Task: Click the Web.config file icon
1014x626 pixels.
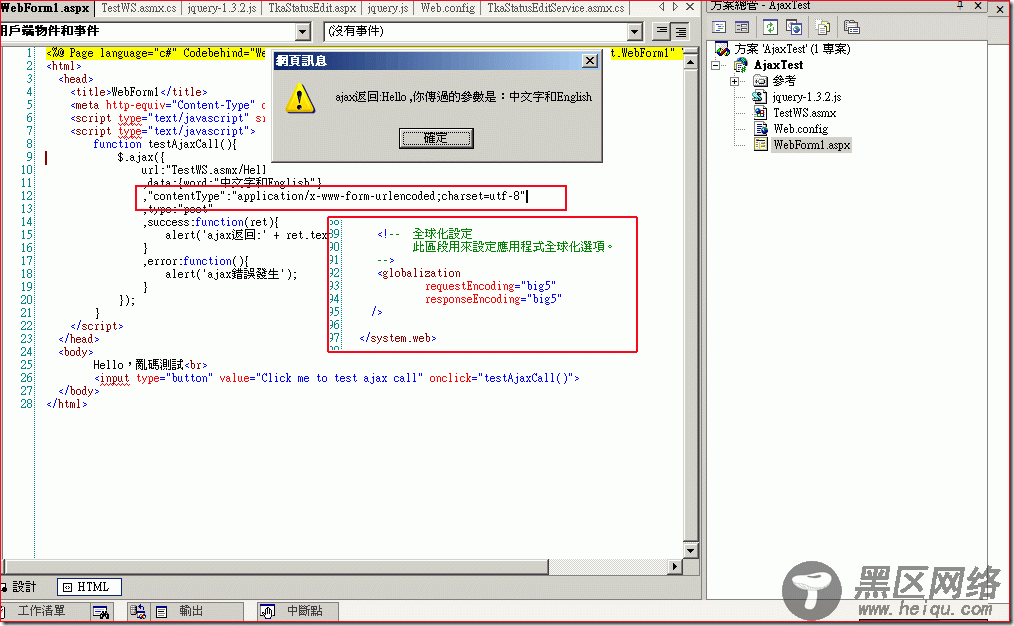Action: 760,129
